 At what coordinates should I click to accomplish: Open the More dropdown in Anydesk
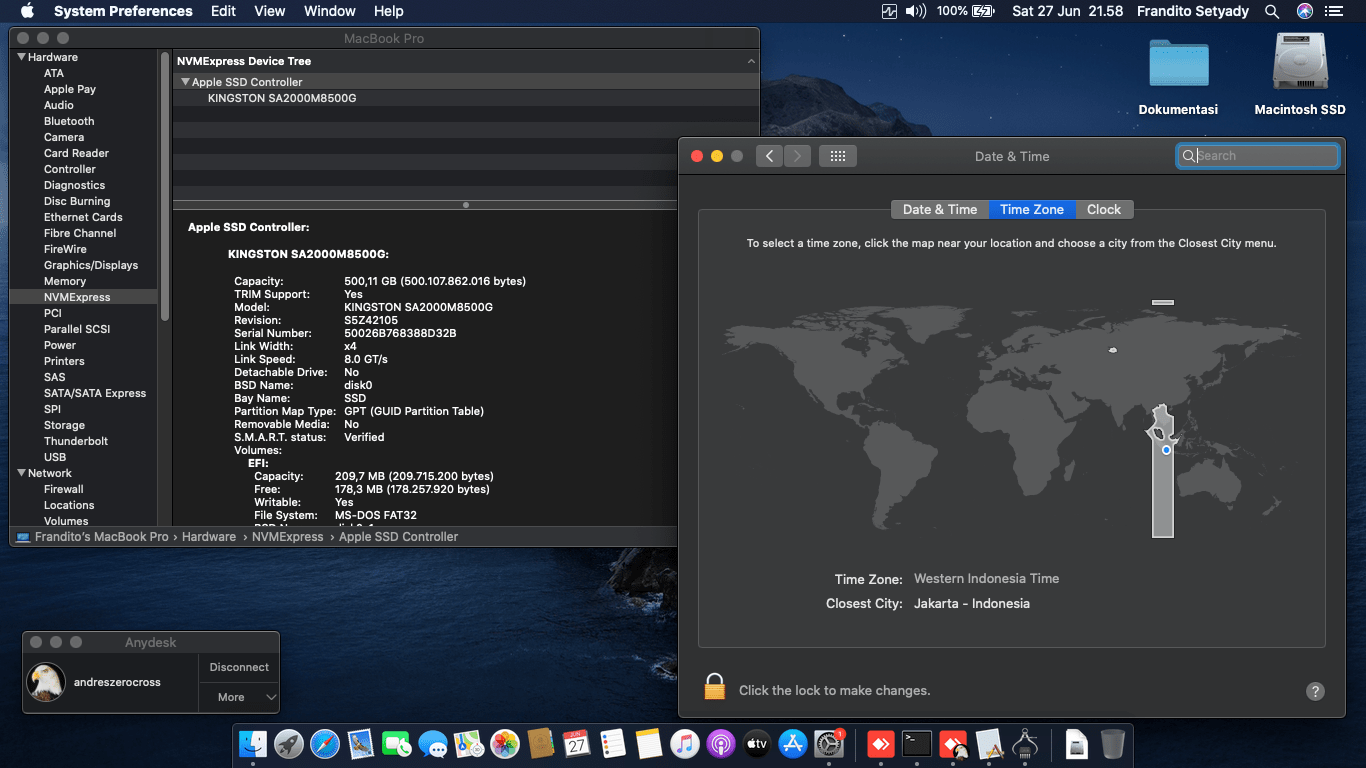pos(239,697)
